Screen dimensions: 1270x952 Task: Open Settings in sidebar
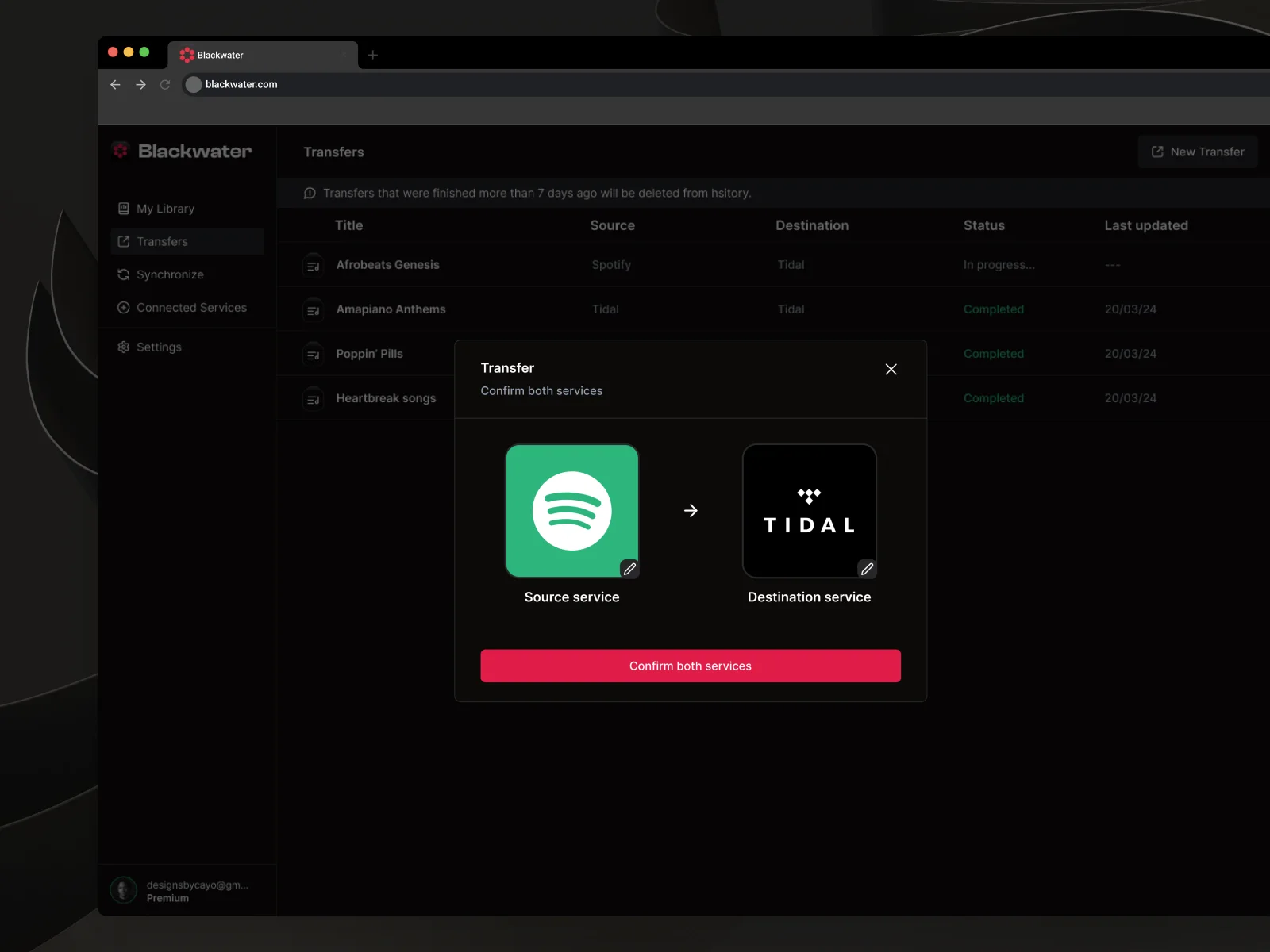tap(187, 347)
